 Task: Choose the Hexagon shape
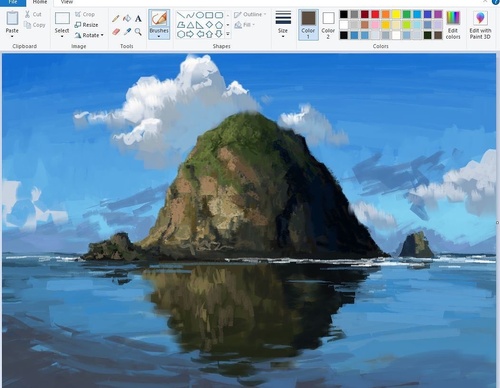pos(180,34)
